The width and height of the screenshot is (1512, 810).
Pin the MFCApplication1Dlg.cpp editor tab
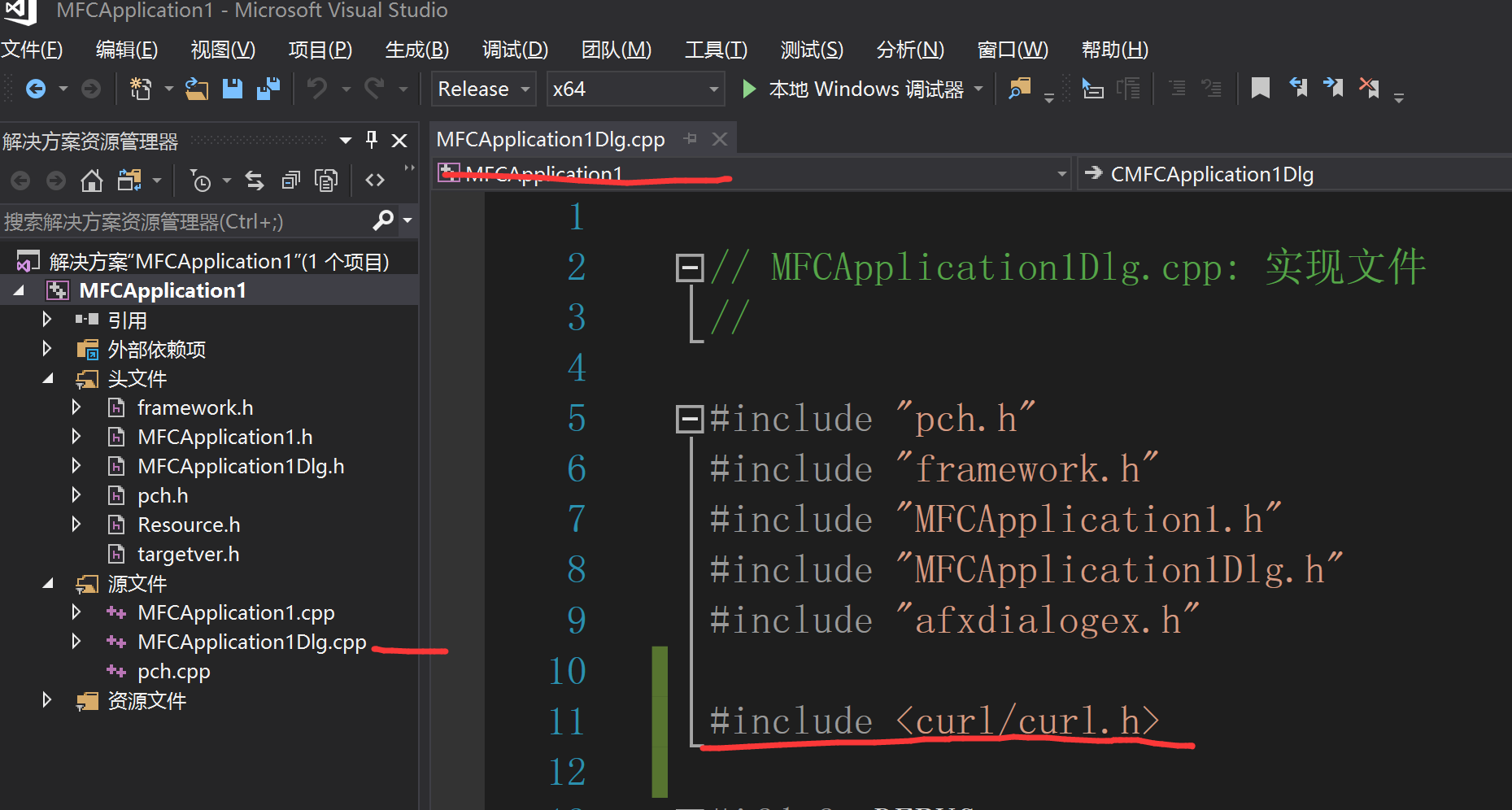691,139
